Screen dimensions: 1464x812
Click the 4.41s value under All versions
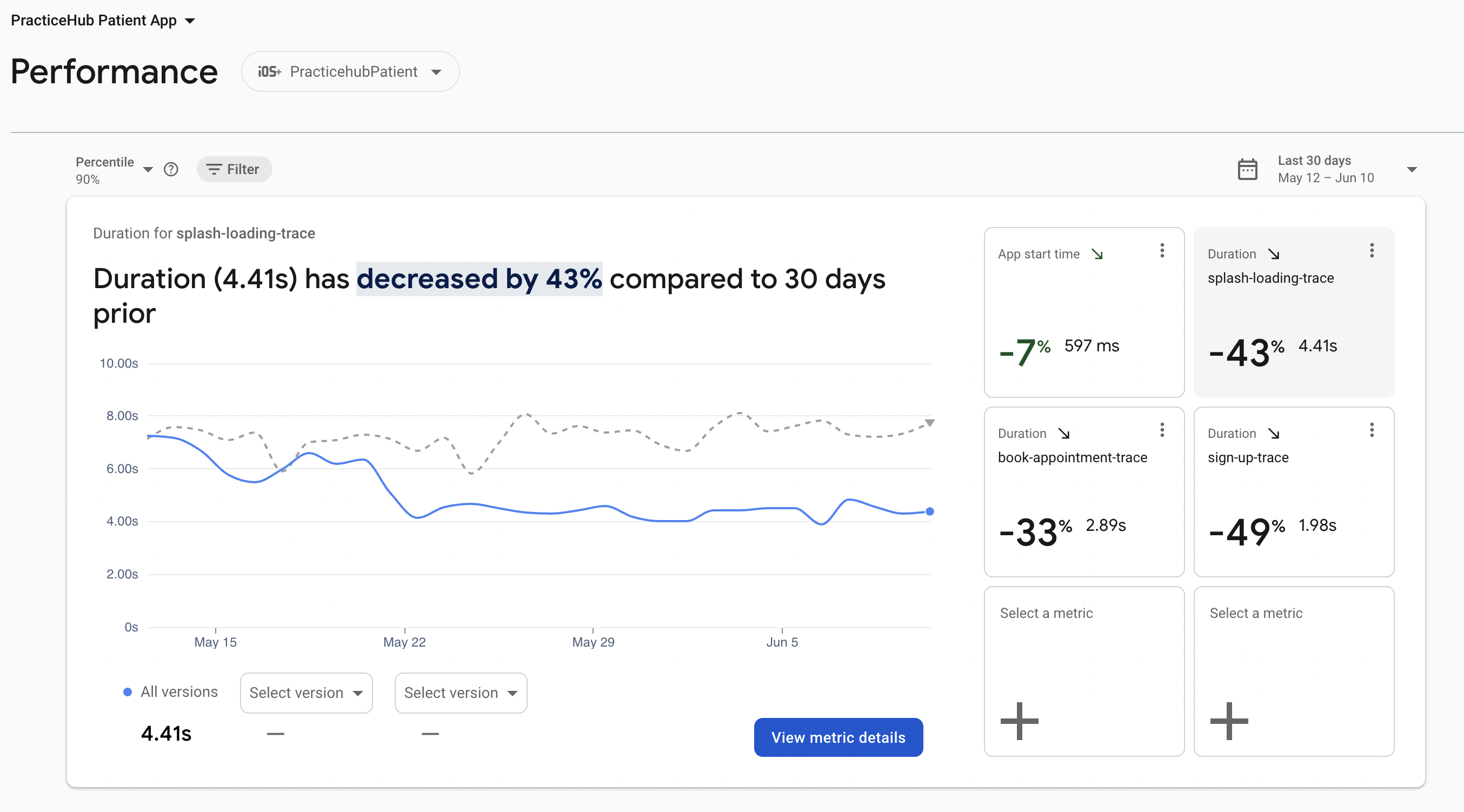click(x=166, y=734)
